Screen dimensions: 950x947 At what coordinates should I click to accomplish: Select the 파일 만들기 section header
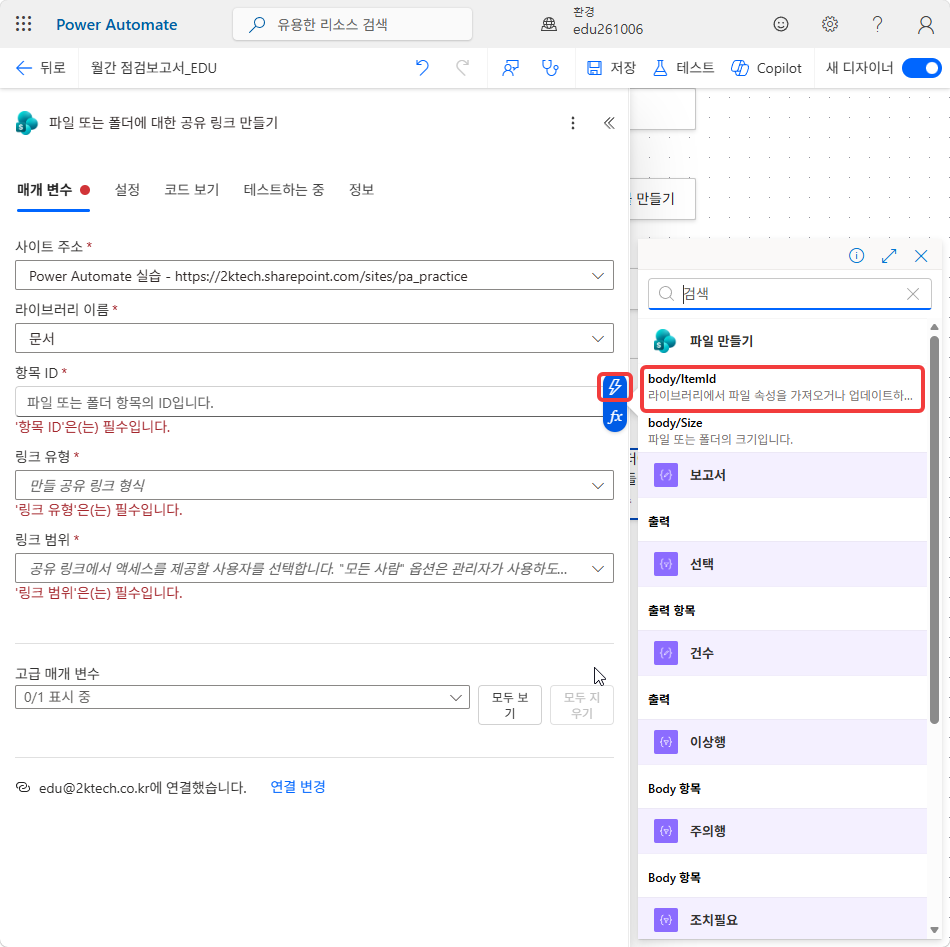(783, 341)
